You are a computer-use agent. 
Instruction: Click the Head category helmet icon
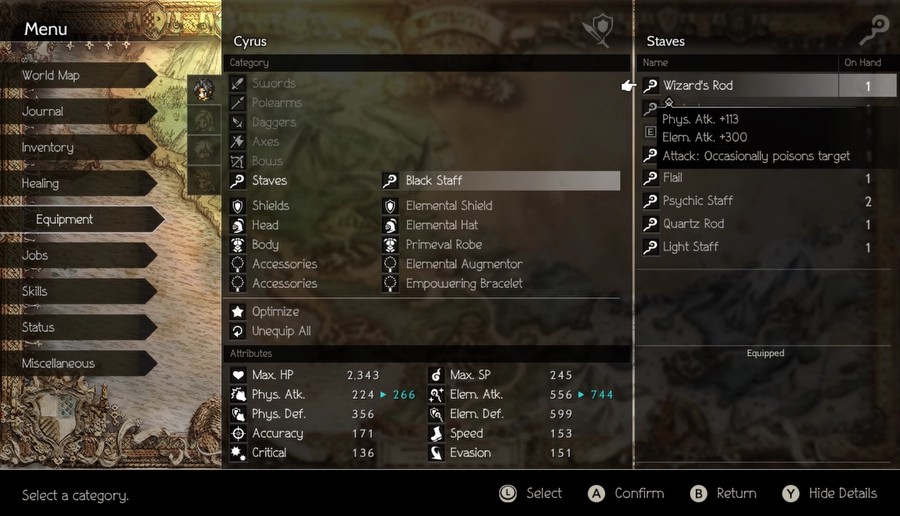tap(238, 225)
